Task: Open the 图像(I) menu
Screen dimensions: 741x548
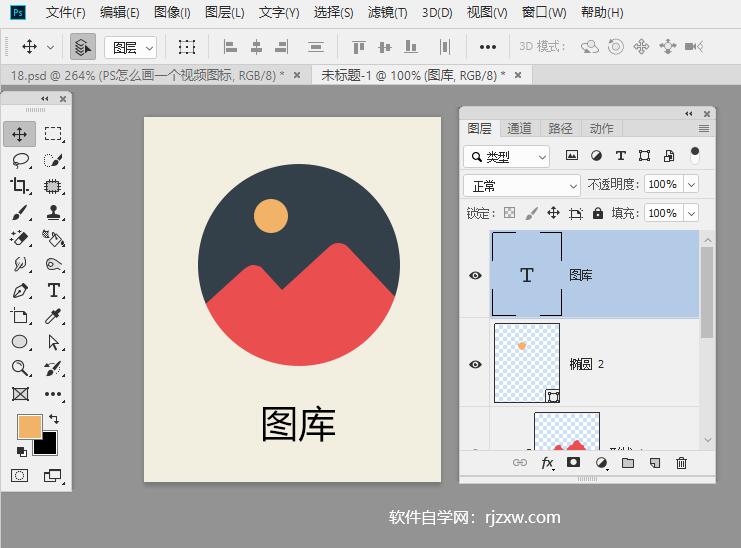Action: coord(172,12)
